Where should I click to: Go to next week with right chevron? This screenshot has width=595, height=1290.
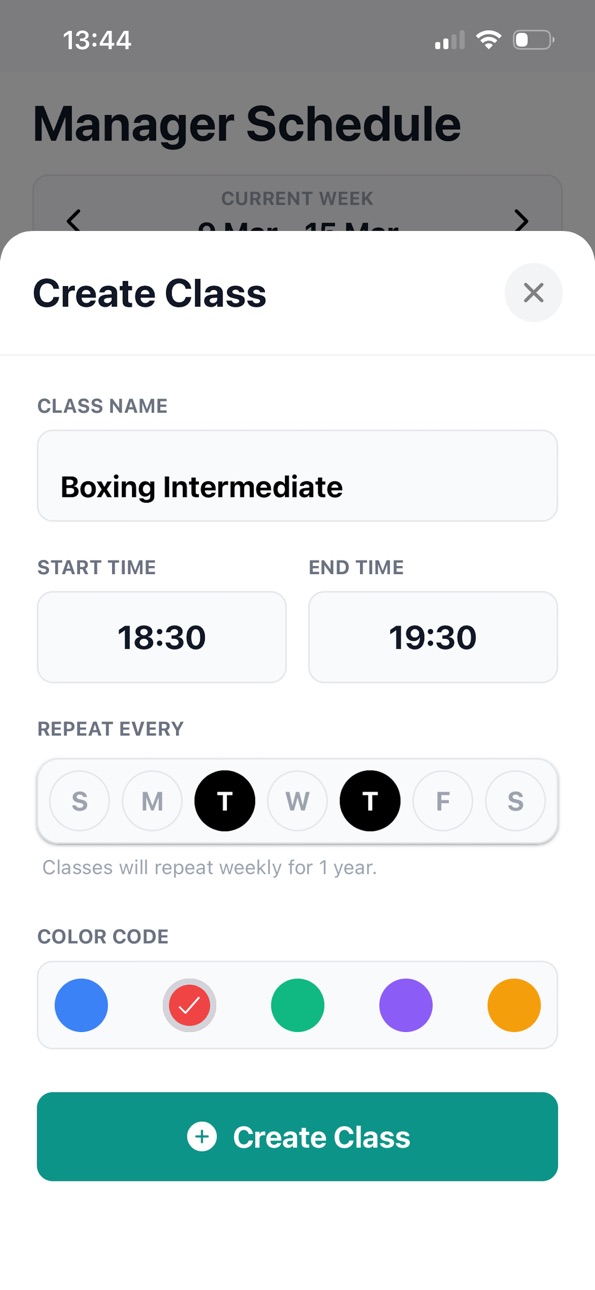click(x=521, y=221)
